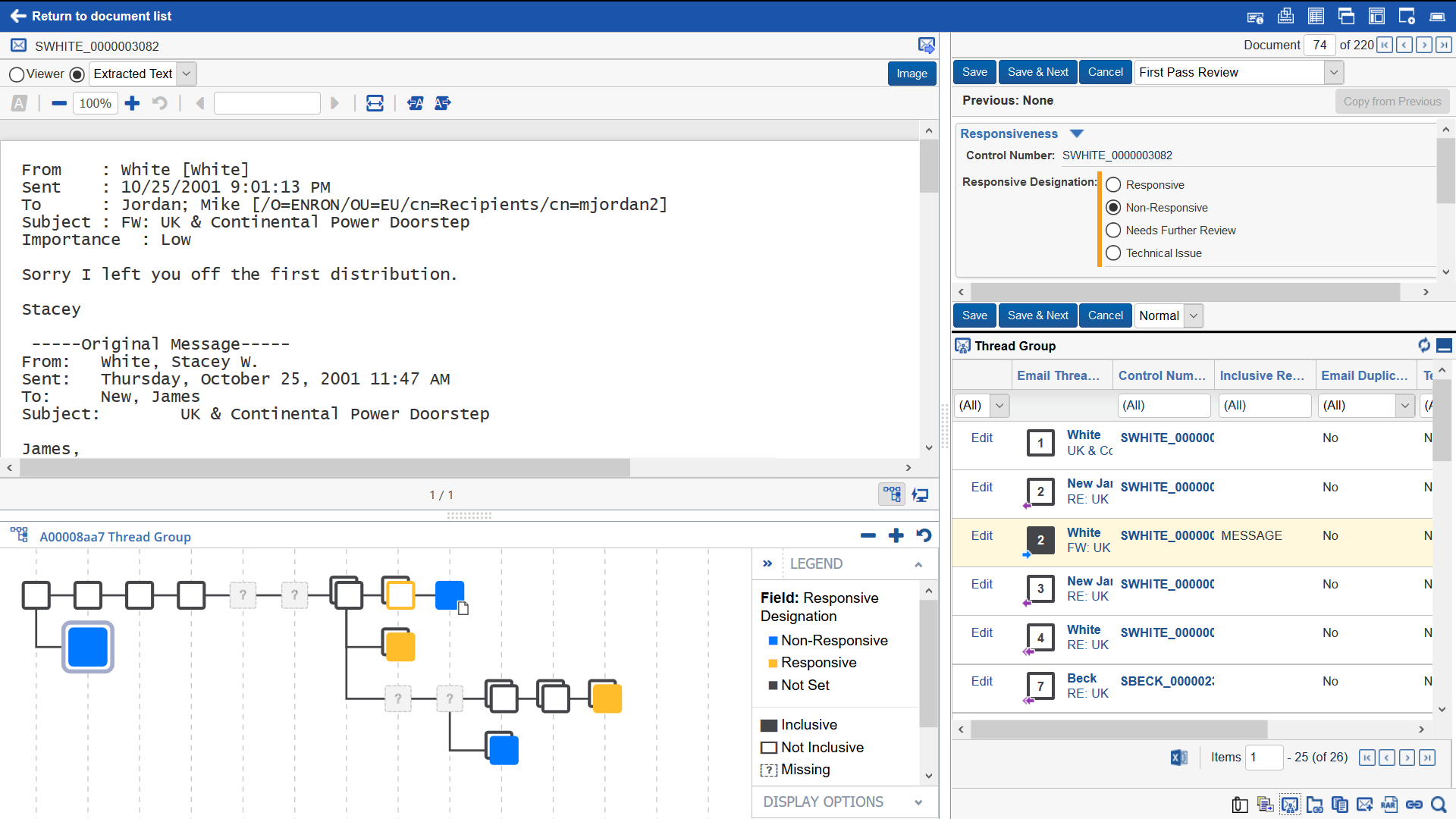Collapse the legend panel with double chevron
The width and height of the screenshot is (1456, 819).
tap(767, 563)
